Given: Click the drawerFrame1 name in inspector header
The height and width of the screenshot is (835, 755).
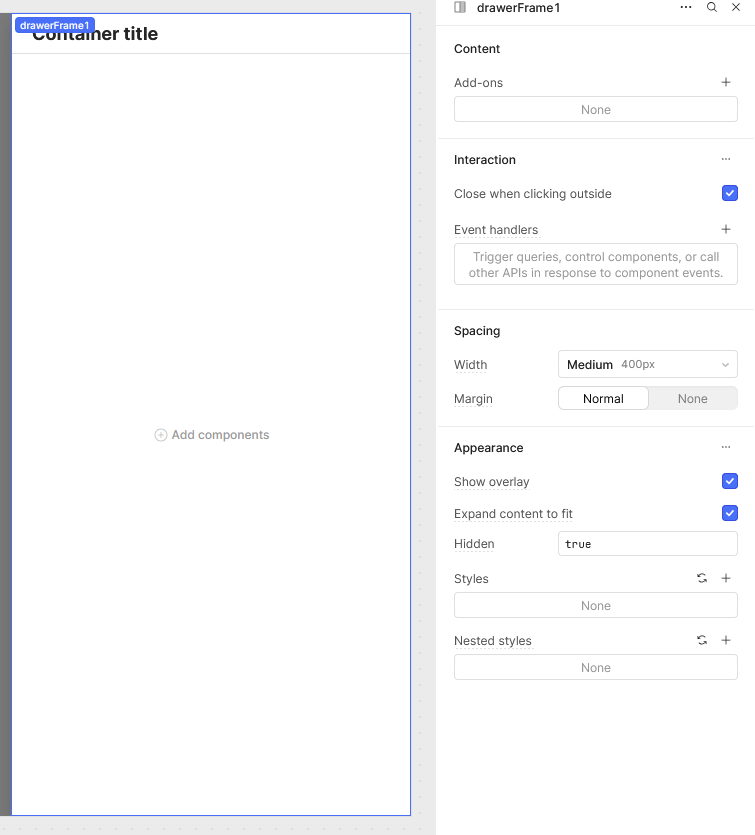Looking at the screenshot, I should [x=518, y=7].
